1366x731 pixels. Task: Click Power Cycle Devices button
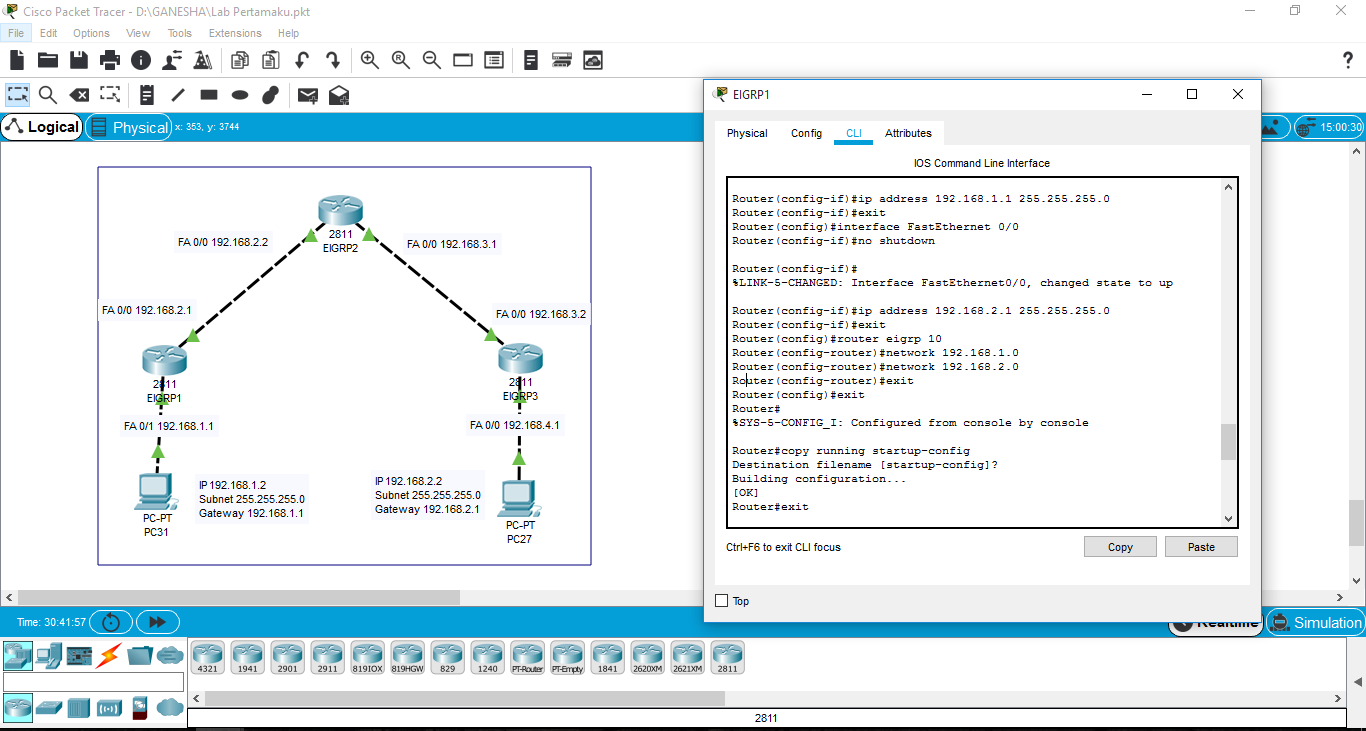pos(110,622)
